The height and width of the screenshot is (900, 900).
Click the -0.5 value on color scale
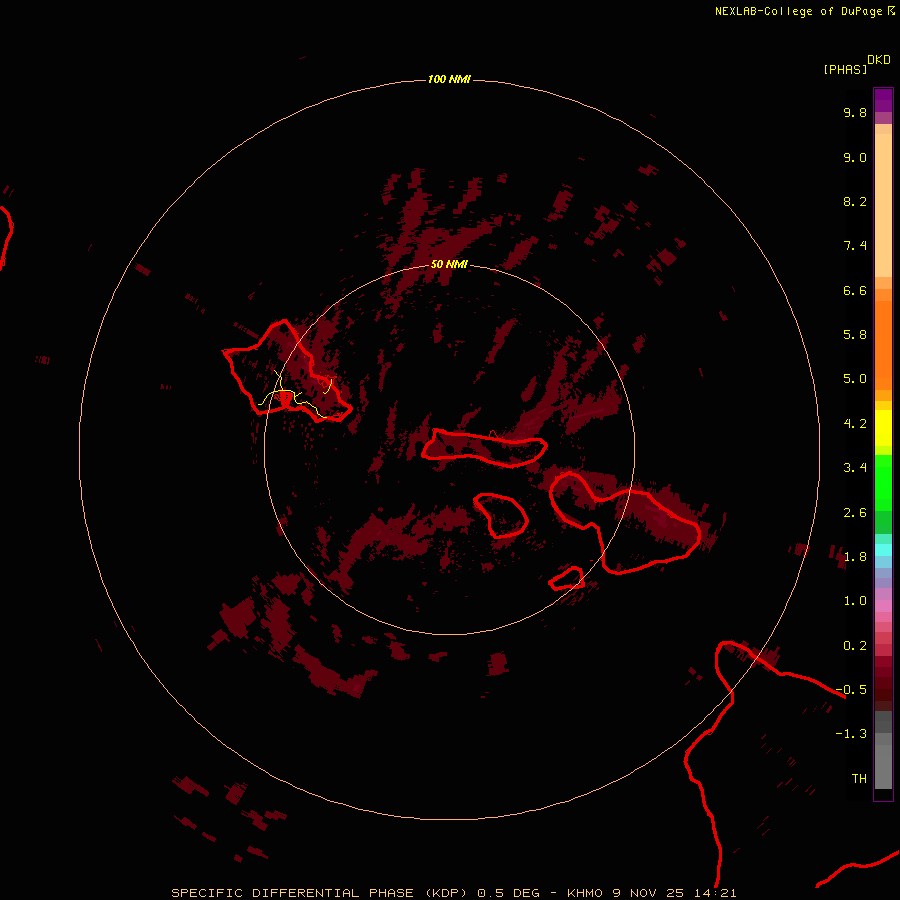coord(851,690)
